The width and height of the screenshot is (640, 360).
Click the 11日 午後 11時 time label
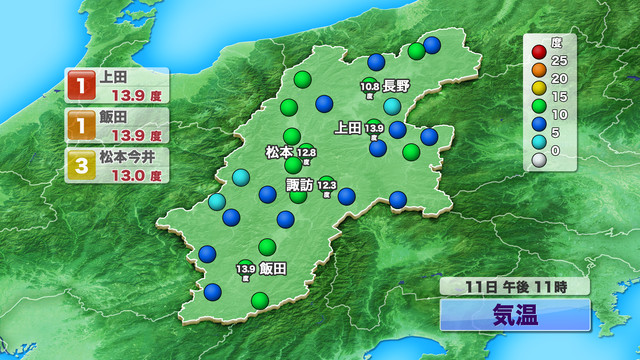(x=515, y=287)
